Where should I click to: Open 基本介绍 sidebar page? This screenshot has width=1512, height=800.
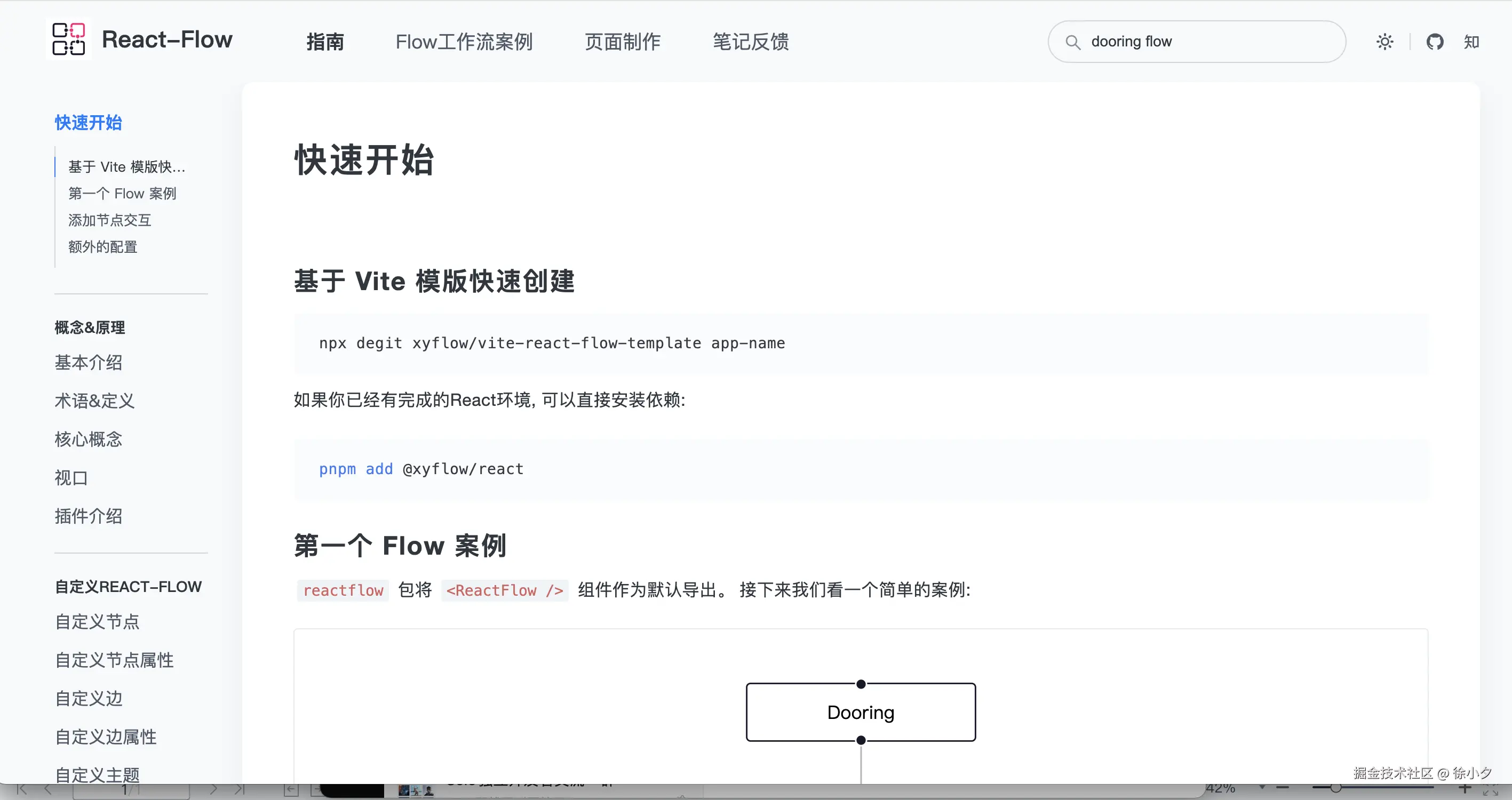pyautogui.click(x=88, y=362)
